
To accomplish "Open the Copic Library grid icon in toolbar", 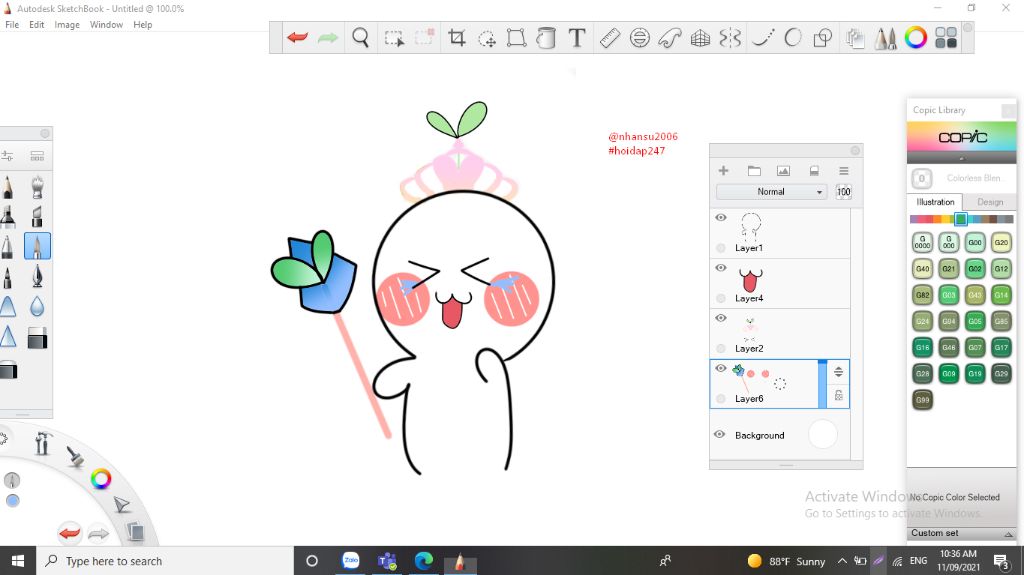I will [946, 37].
